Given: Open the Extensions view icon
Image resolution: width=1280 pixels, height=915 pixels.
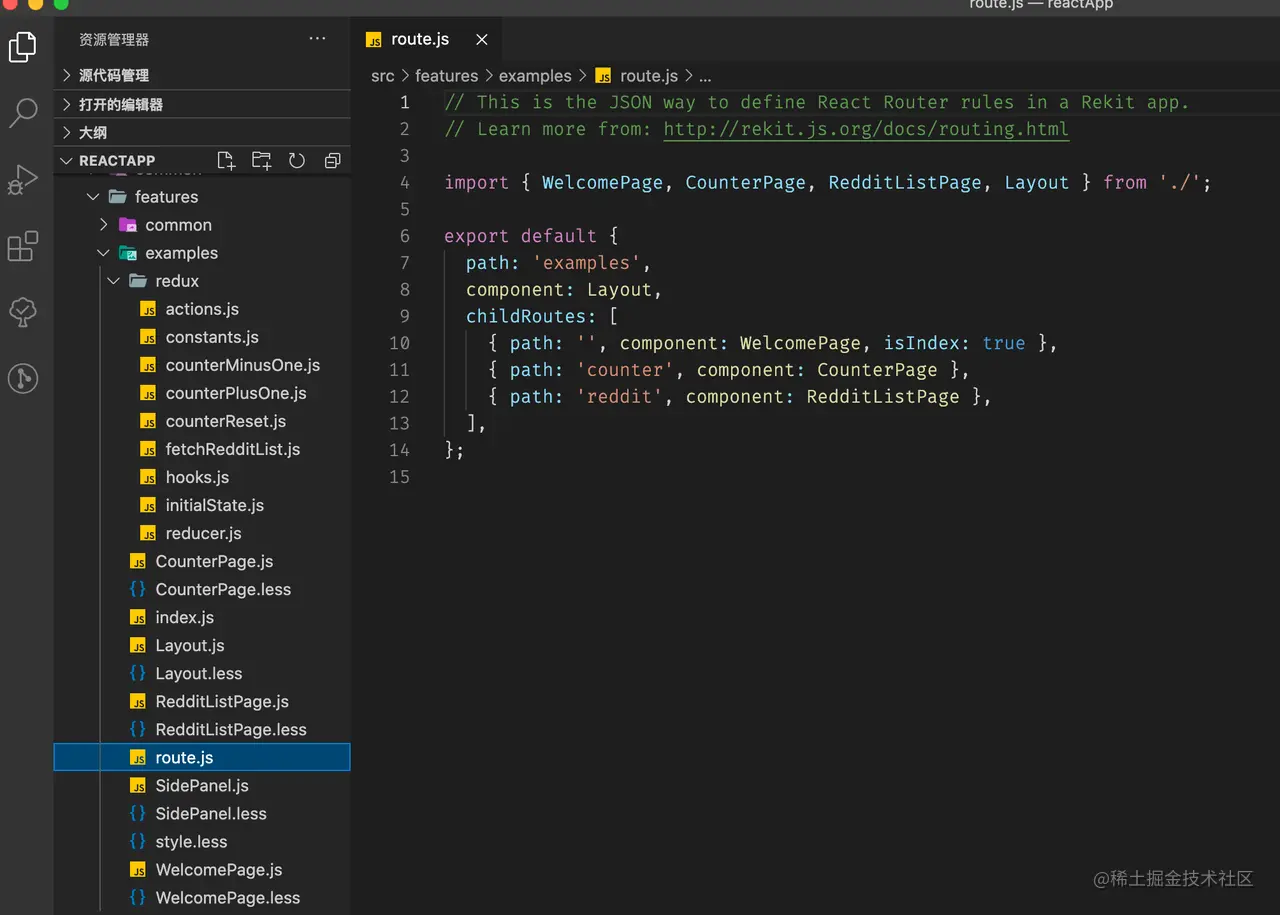Looking at the screenshot, I should pyautogui.click(x=23, y=246).
